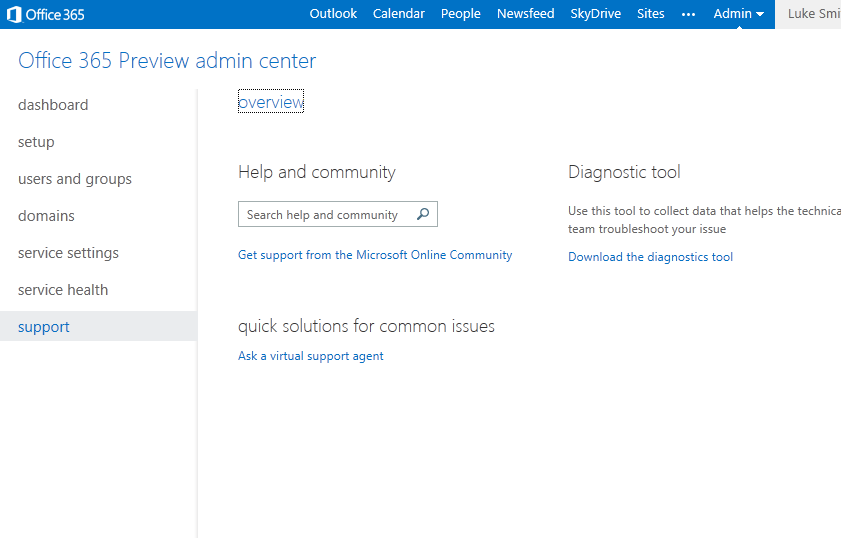
Task: Click the overview tab
Action: (x=270, y=102)
